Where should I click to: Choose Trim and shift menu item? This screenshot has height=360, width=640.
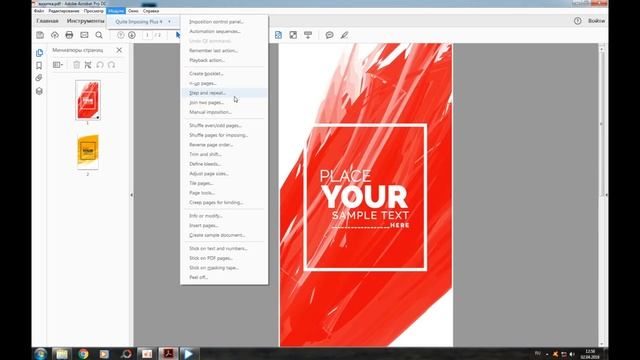tap(224, 154)
